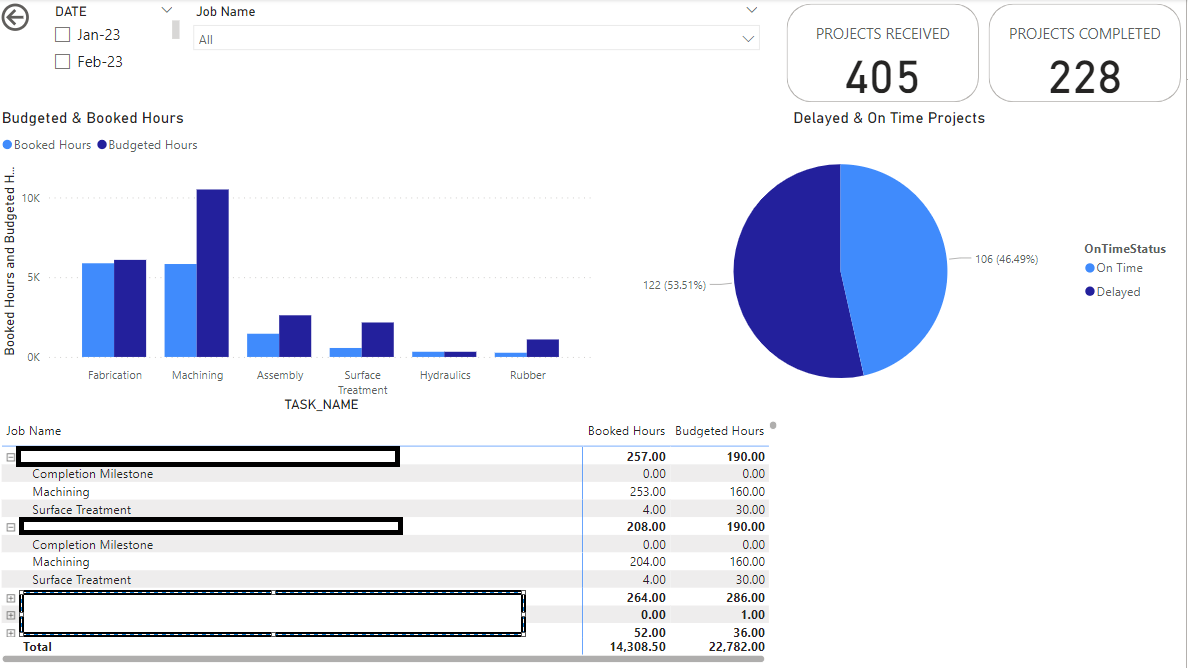Tick the Jan-23 date checkbox
This screenshot has width=1188, height=668.
(63, 35)
